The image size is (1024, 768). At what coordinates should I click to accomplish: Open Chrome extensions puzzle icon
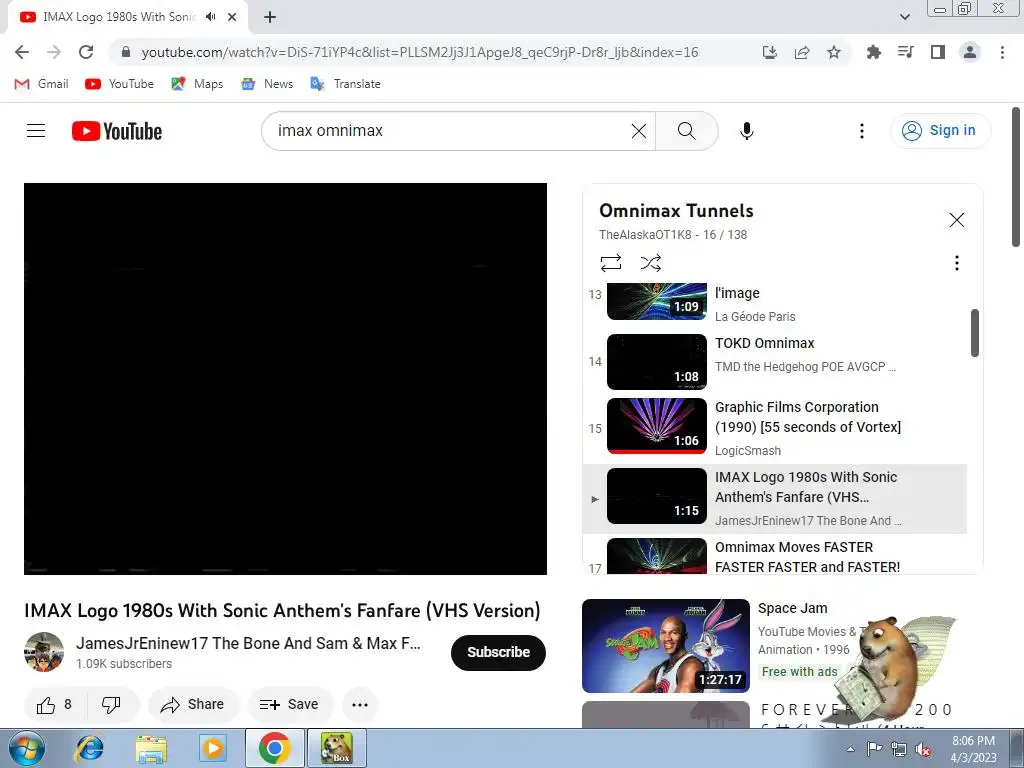(873, 52)
